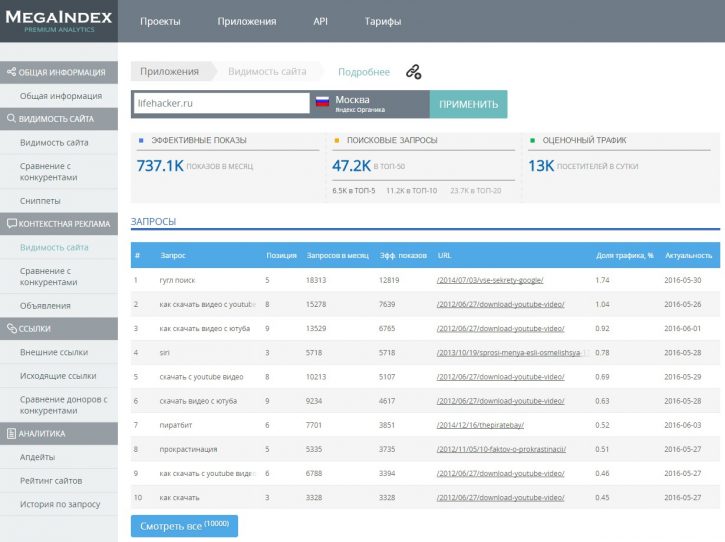
Task: Click the 47.2K in TOP-50 value
Action: pyautogui.click(x=351, y=166)
